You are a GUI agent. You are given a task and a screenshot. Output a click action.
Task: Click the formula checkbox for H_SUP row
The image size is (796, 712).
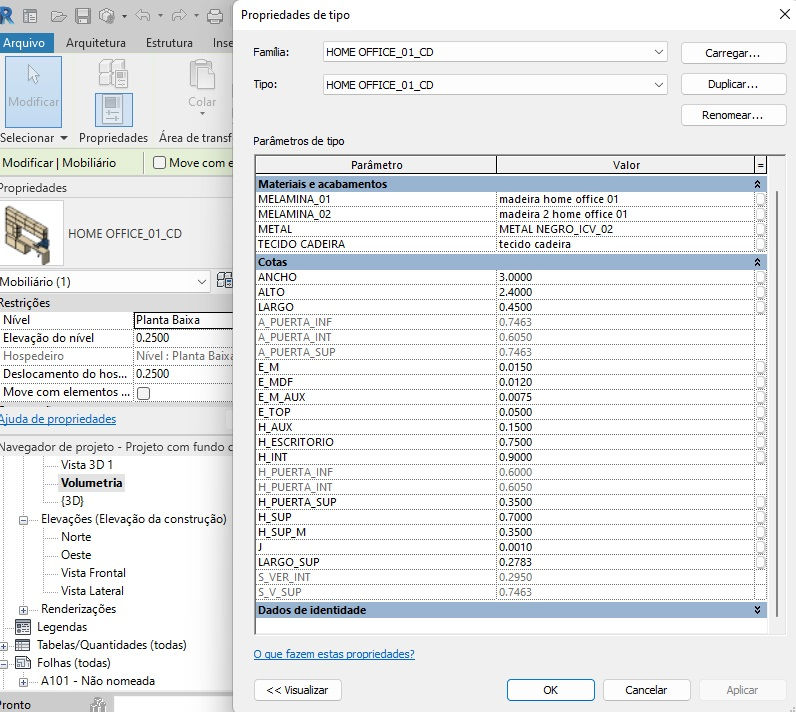click(760, 517)
